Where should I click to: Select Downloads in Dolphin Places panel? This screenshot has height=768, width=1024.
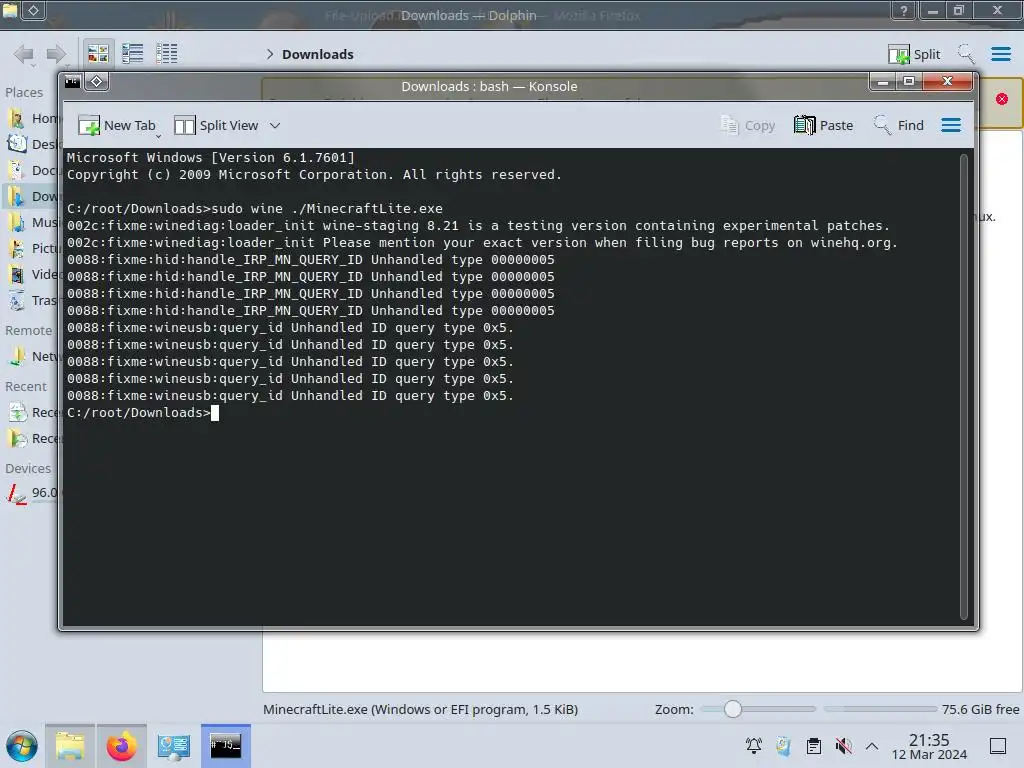coord(33,197)
